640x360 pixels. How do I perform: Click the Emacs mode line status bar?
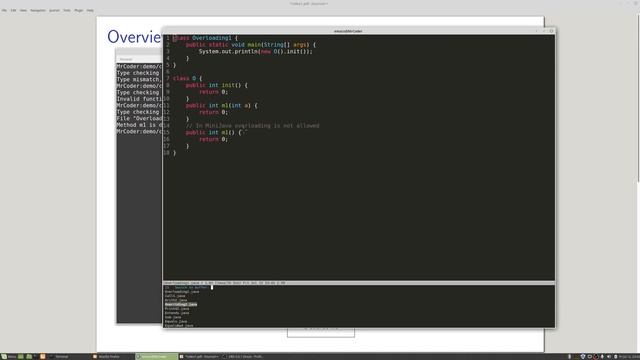[x=359, y=282]
